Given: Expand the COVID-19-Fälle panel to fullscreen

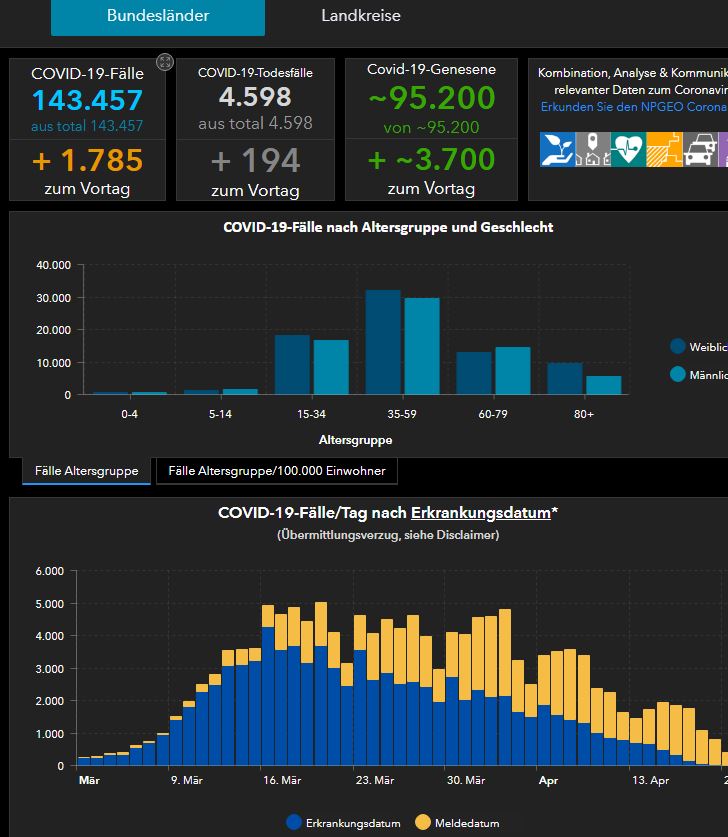Looking at the screenshot, I should (x=165, y=62).
